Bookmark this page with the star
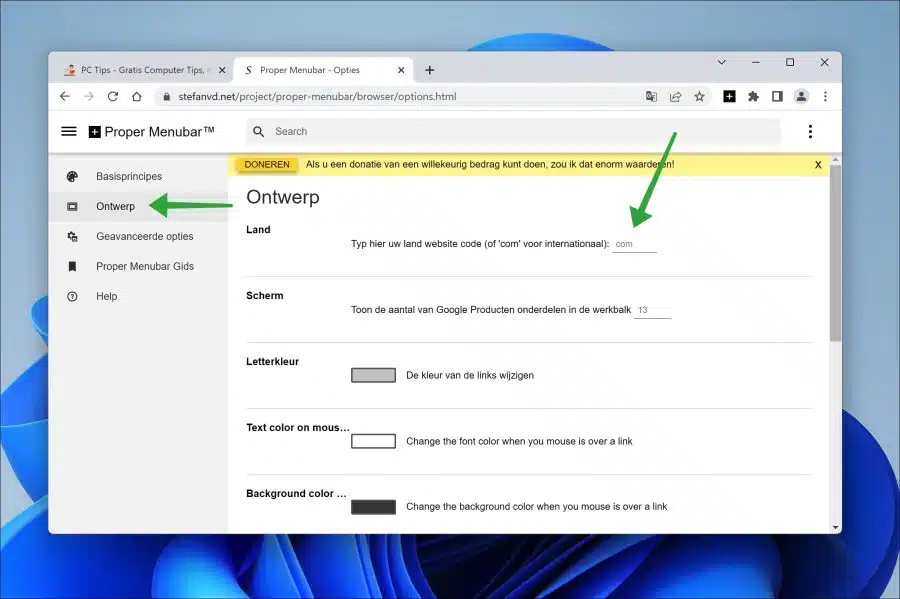 (699, 96)
